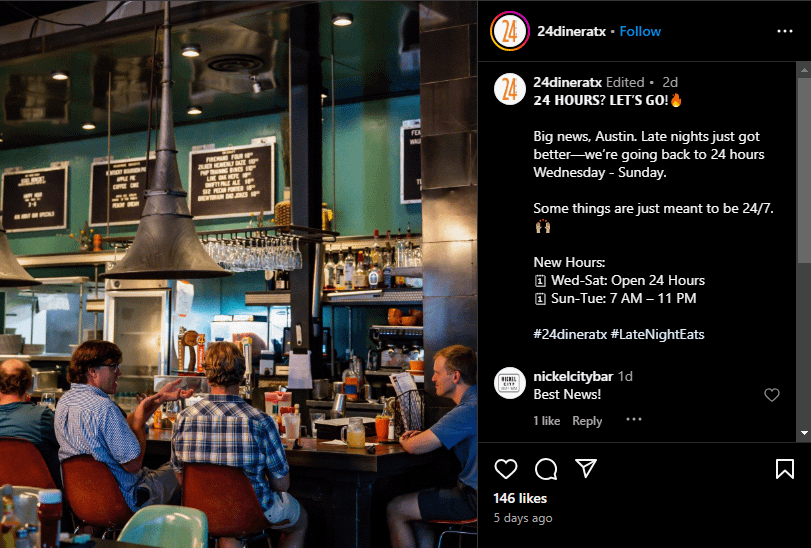Open the #LateNightEats hashtag
Viewport: 811px width, 548px height.
pos(657,334)
